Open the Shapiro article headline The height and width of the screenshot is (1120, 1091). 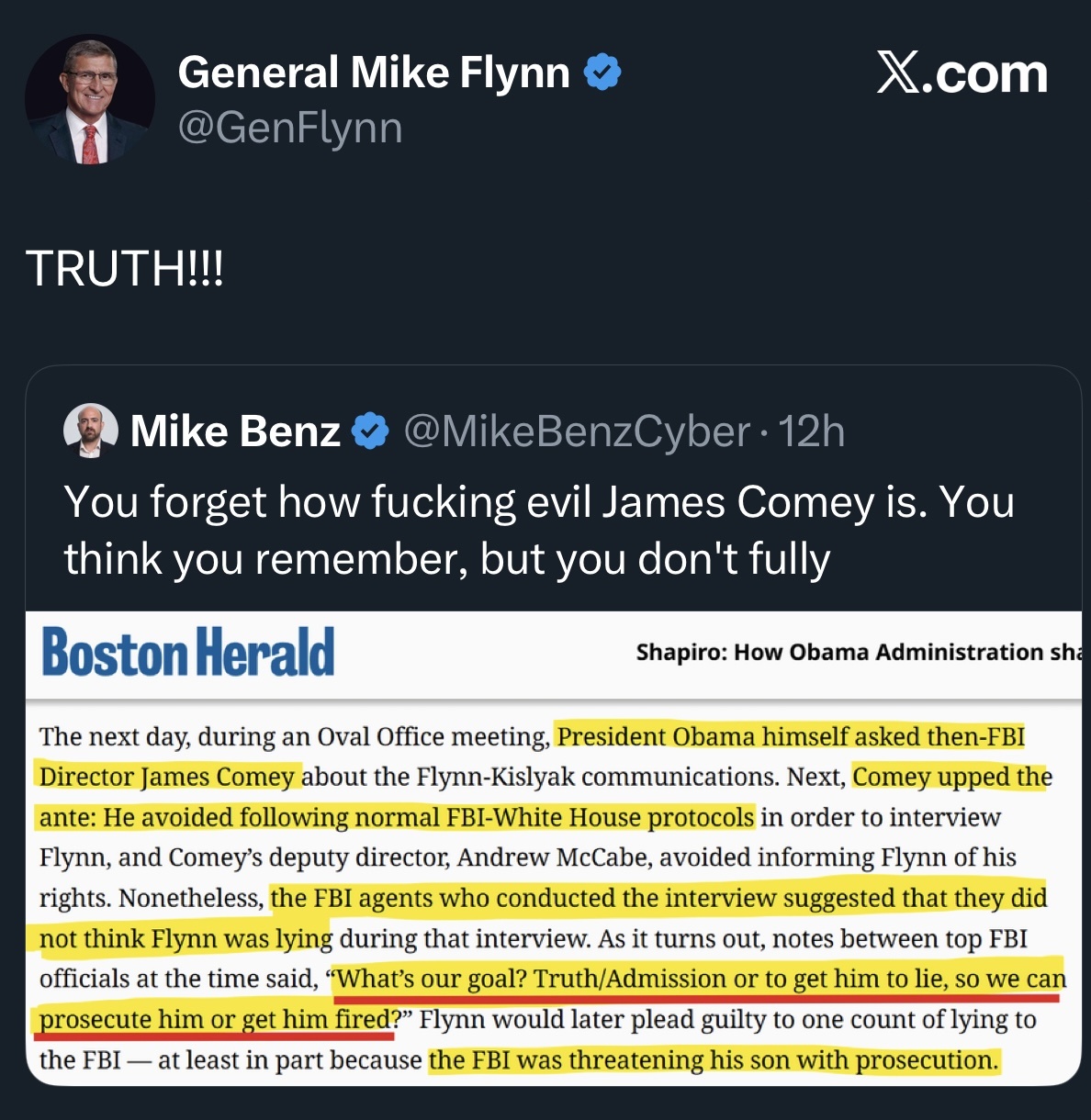point(858,652)
